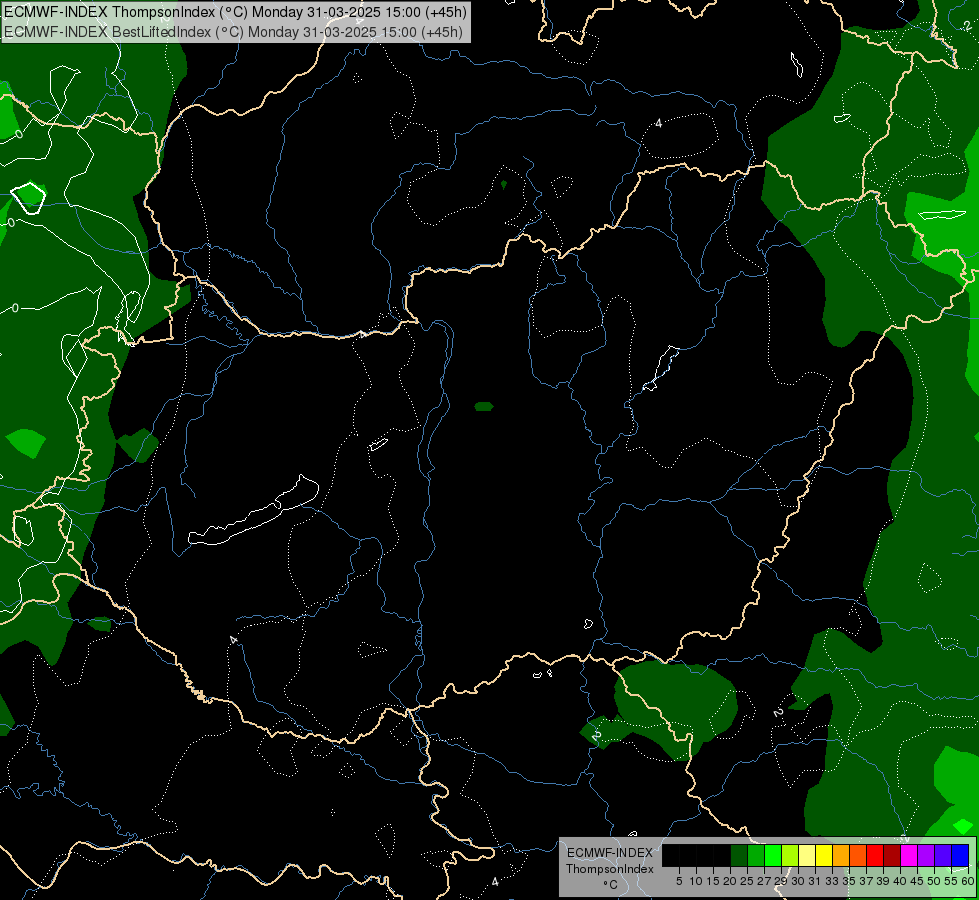Click the legend scale value 20

730,881
